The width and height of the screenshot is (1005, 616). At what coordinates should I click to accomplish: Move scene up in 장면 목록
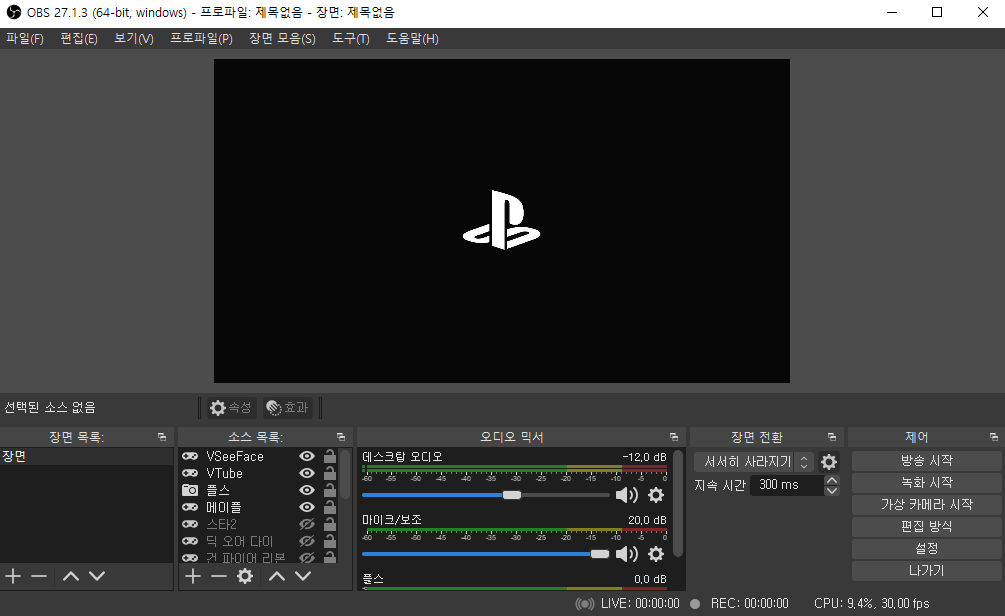pyautogui.click(x=71, y=576)
